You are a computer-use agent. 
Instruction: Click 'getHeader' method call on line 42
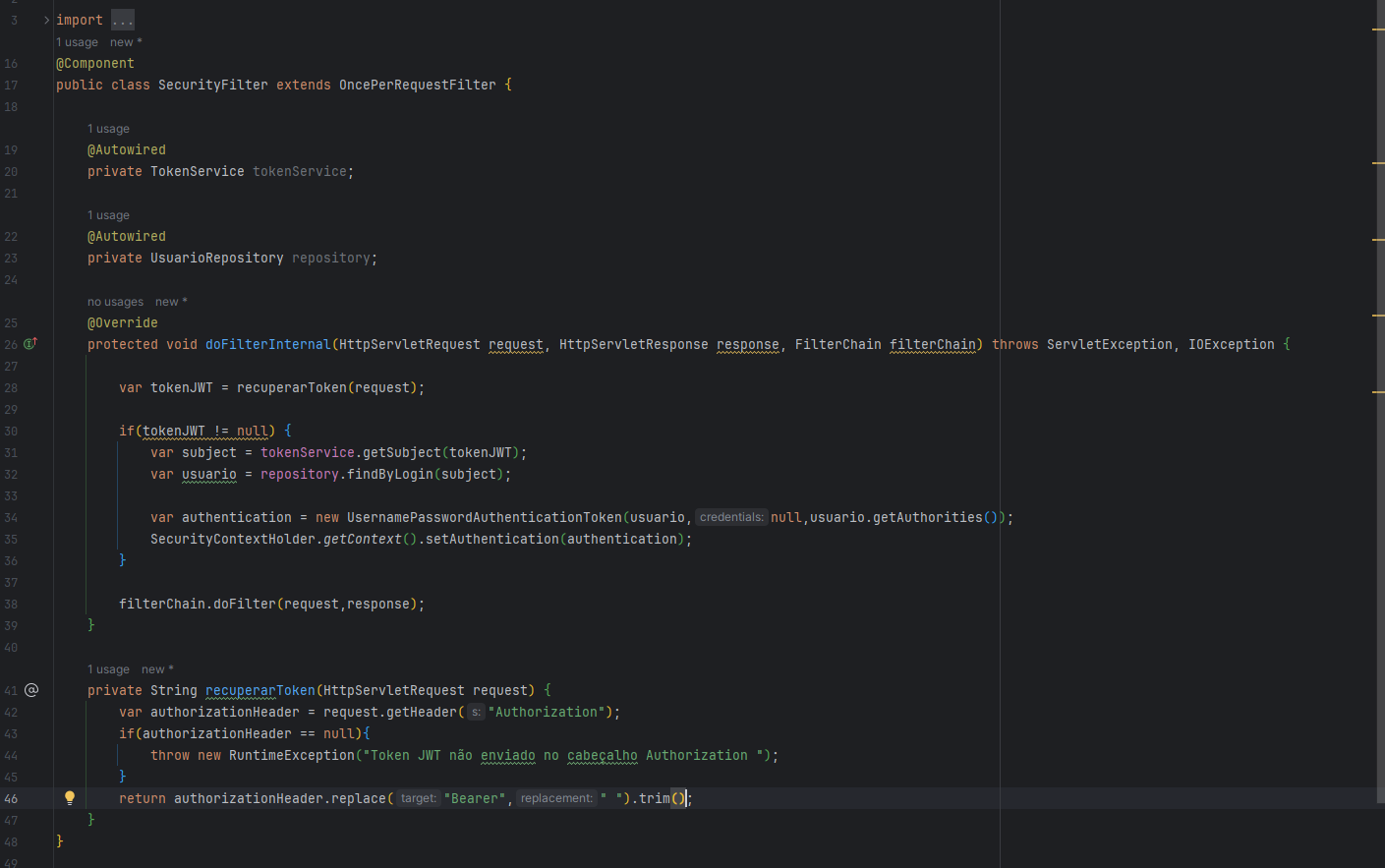tap(422, 712)
